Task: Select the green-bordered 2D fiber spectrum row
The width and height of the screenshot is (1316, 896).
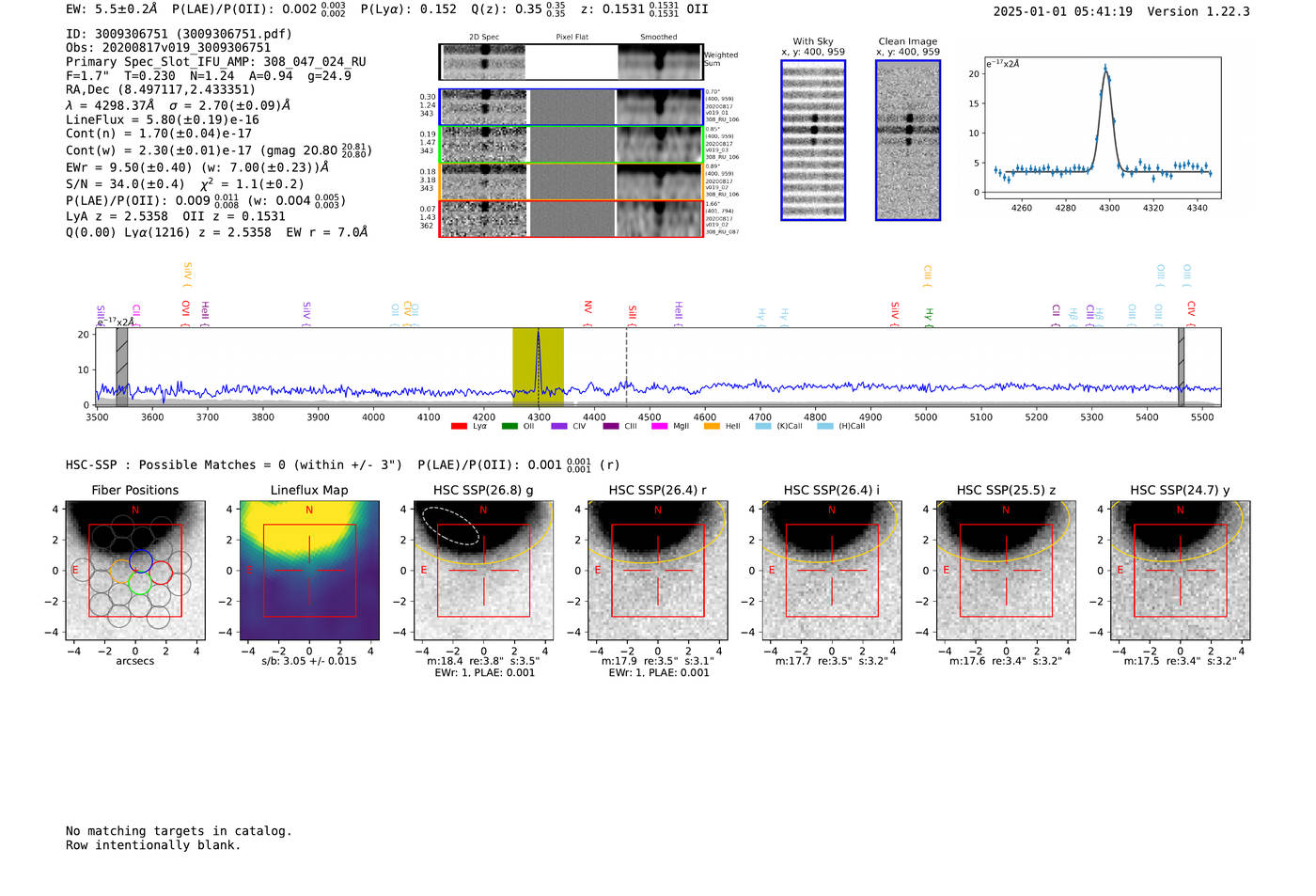Action: (571, 144)
